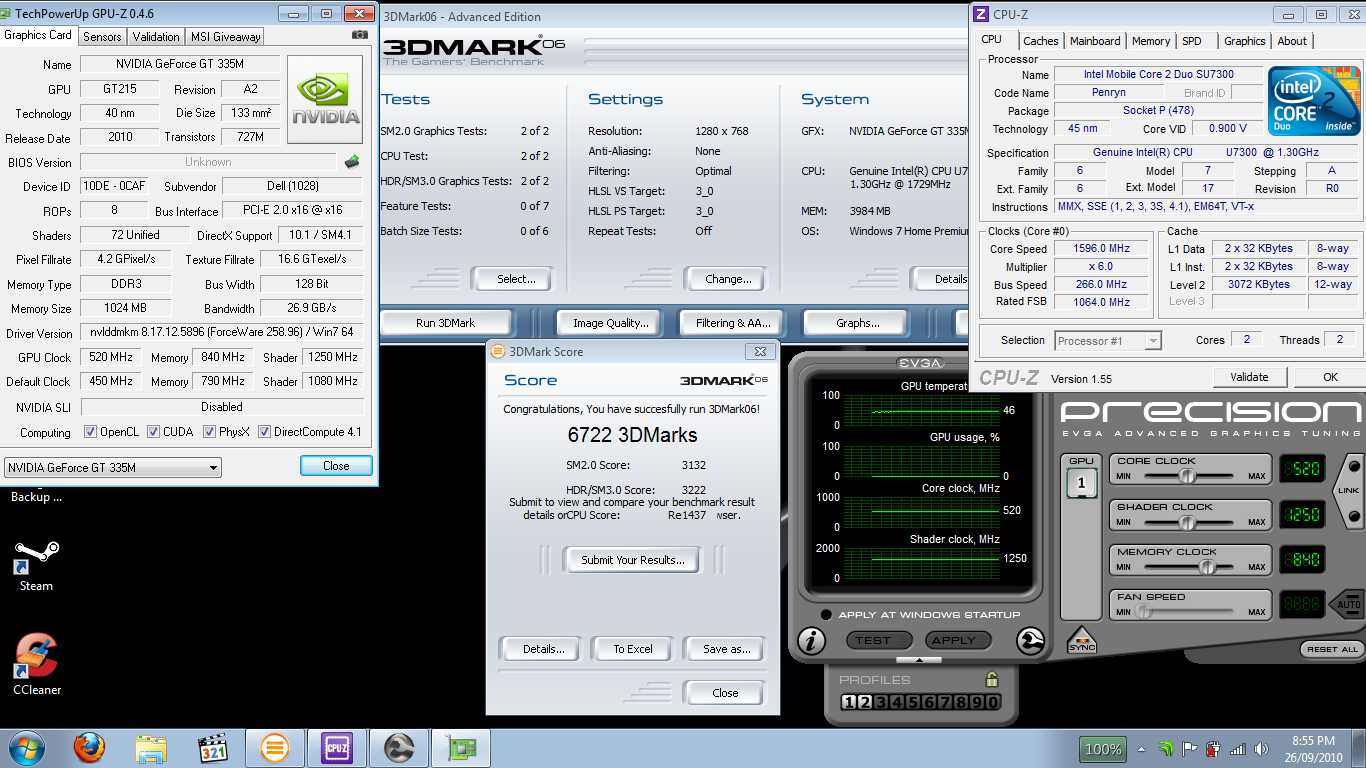
Task: Show hidden tray icons arrow
Action: pos(1142,748)
